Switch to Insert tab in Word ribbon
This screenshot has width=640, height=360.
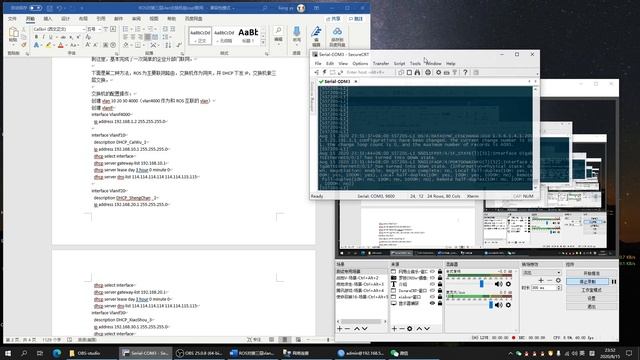click(48, 19)
